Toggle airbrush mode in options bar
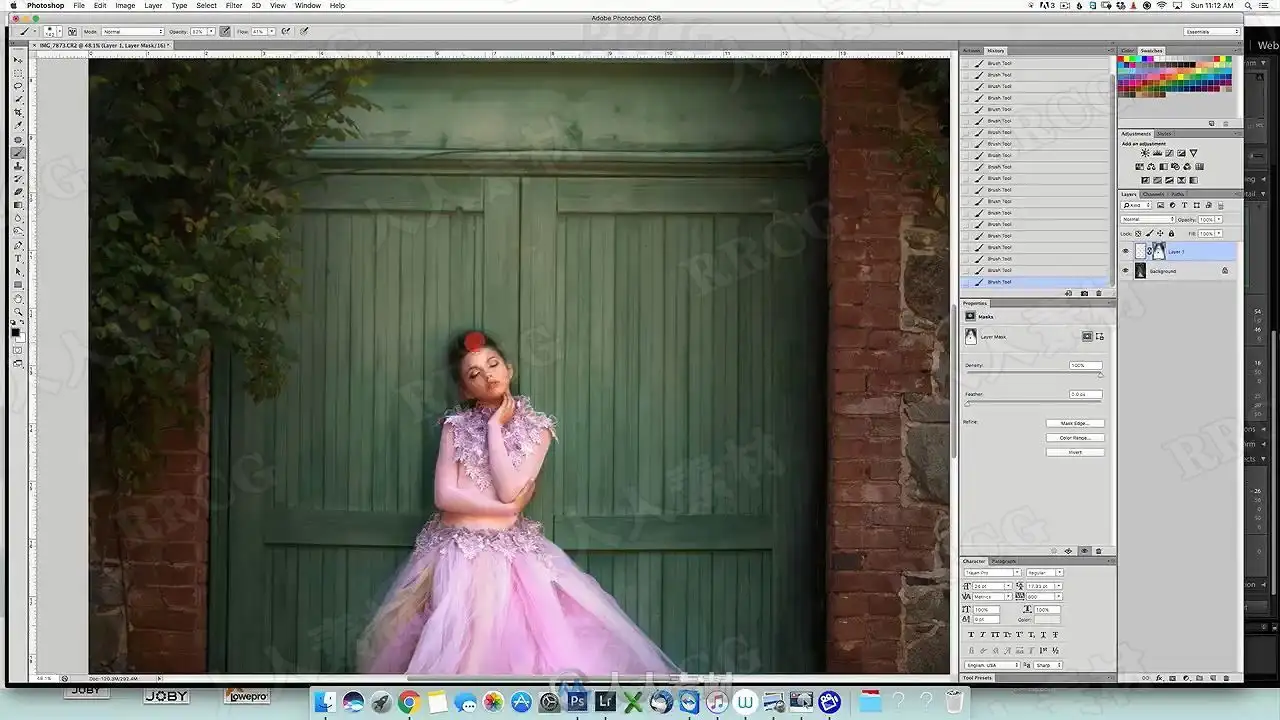This screenshot has height=720, width=1280. (x=285, y=31)
